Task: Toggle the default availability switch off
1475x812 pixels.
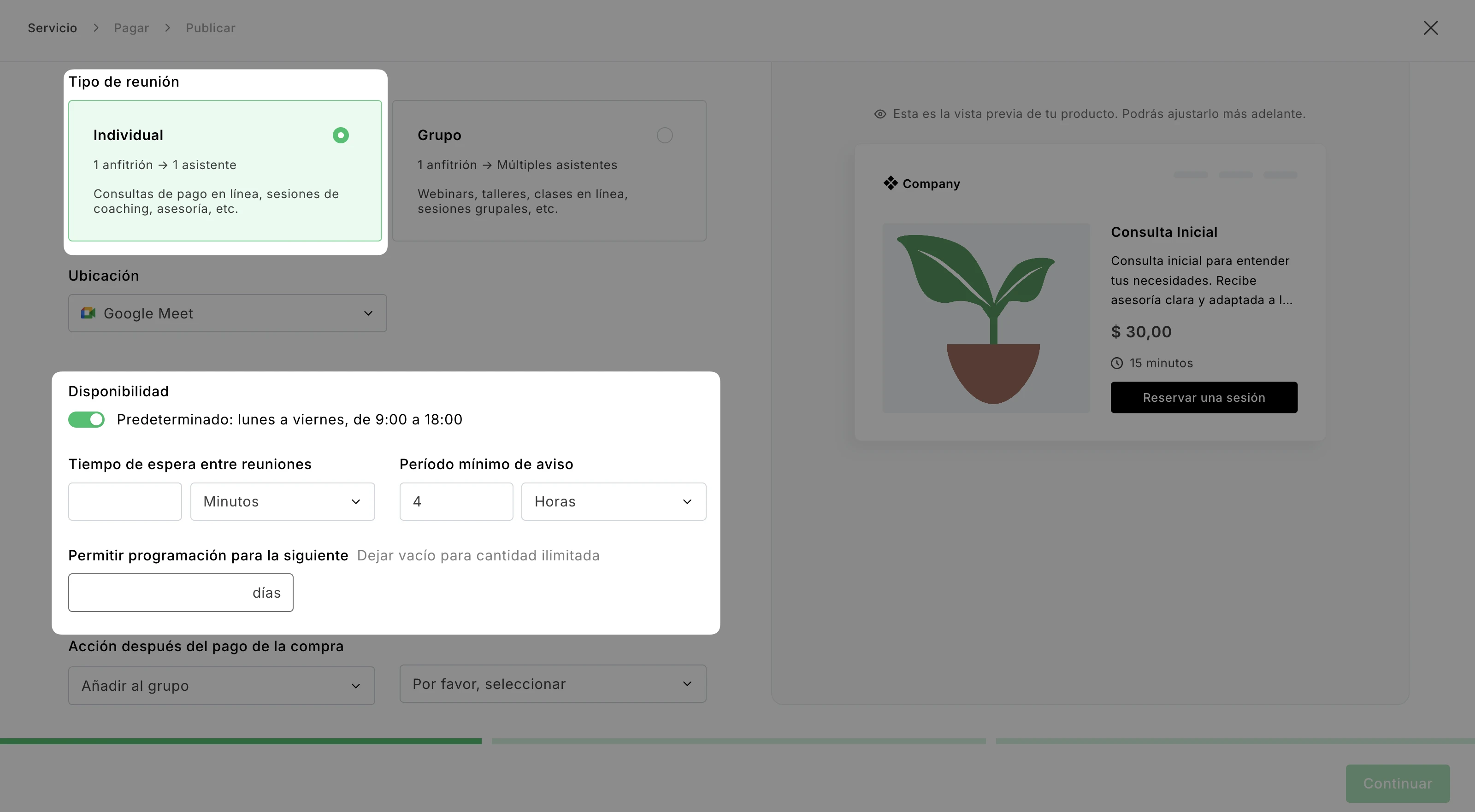Action: 87,420
